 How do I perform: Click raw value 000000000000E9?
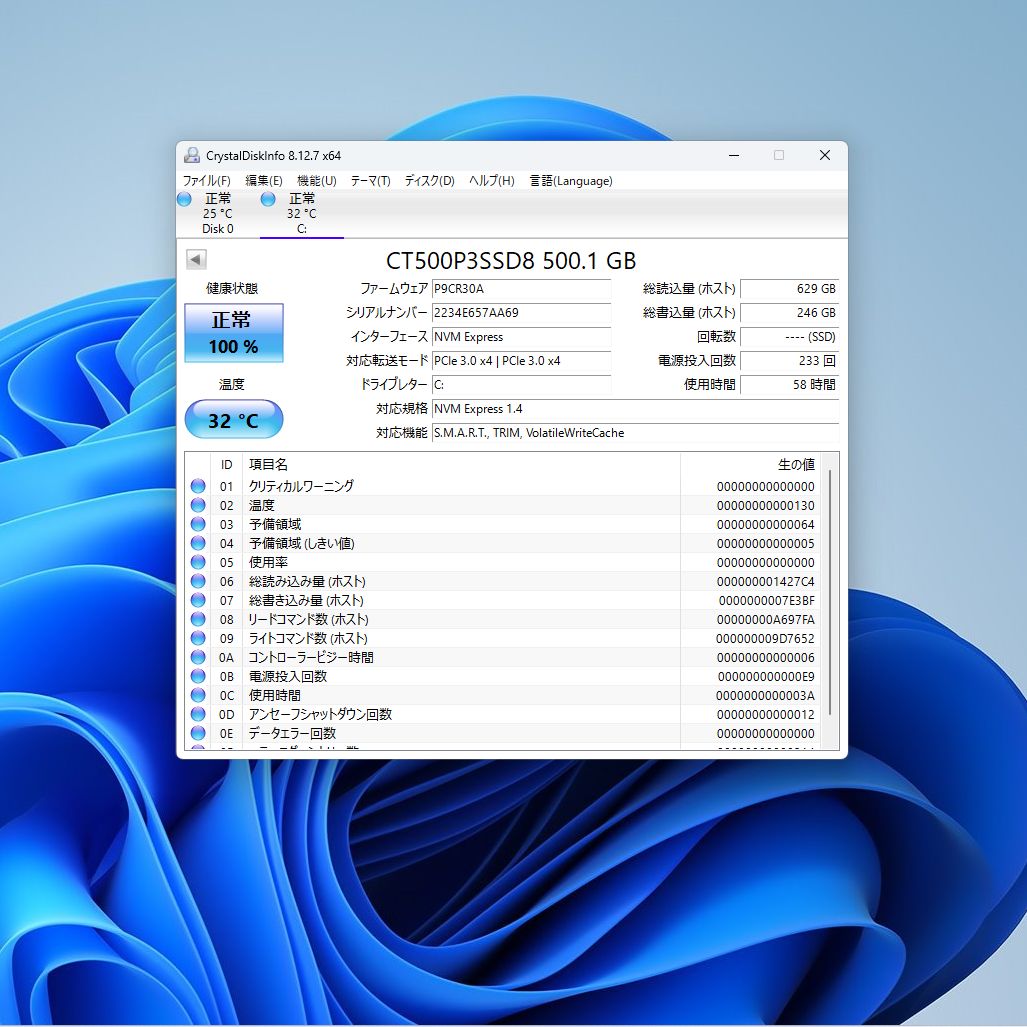(766, 677)
